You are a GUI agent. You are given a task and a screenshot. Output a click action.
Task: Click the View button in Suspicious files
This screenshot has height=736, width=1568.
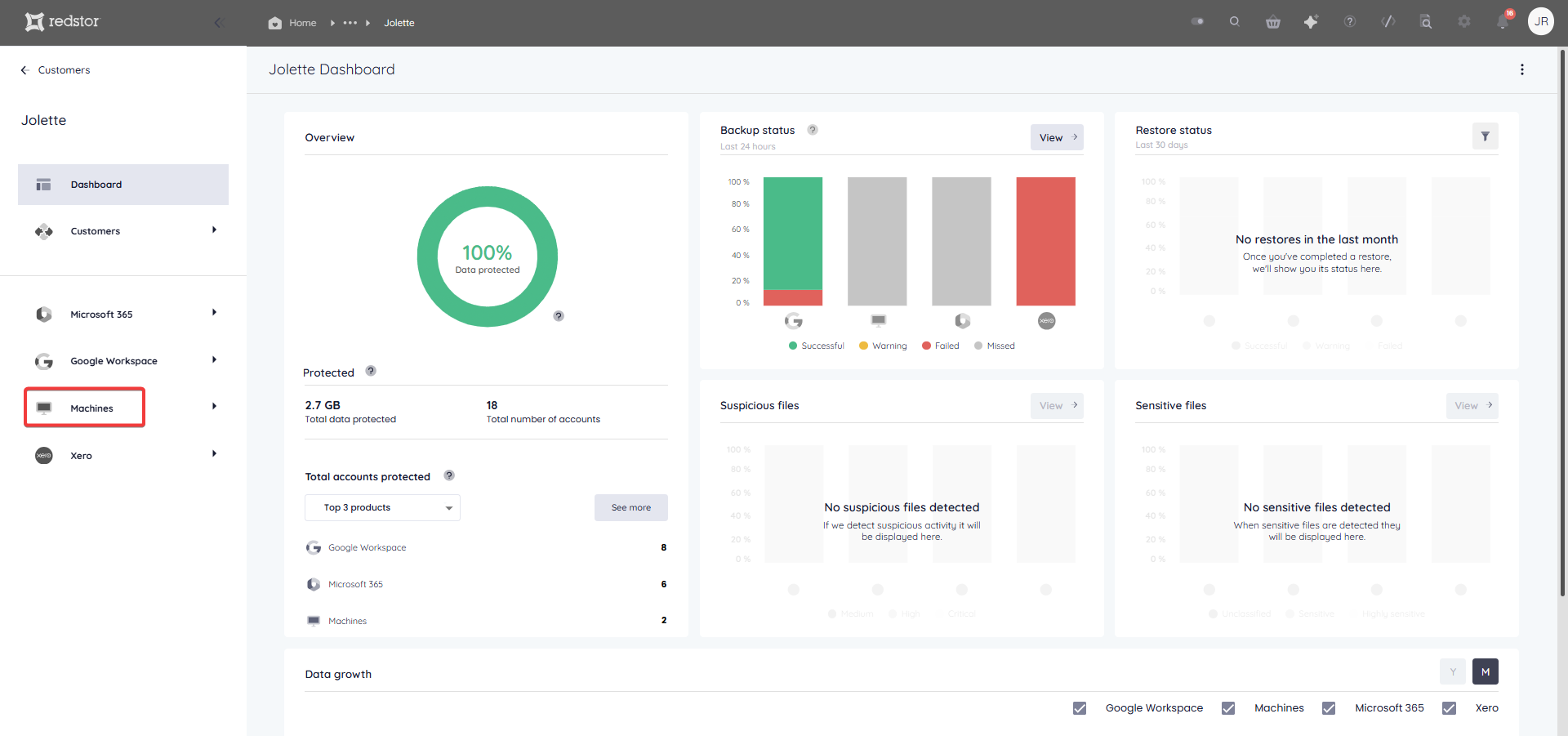(1057, 406)
